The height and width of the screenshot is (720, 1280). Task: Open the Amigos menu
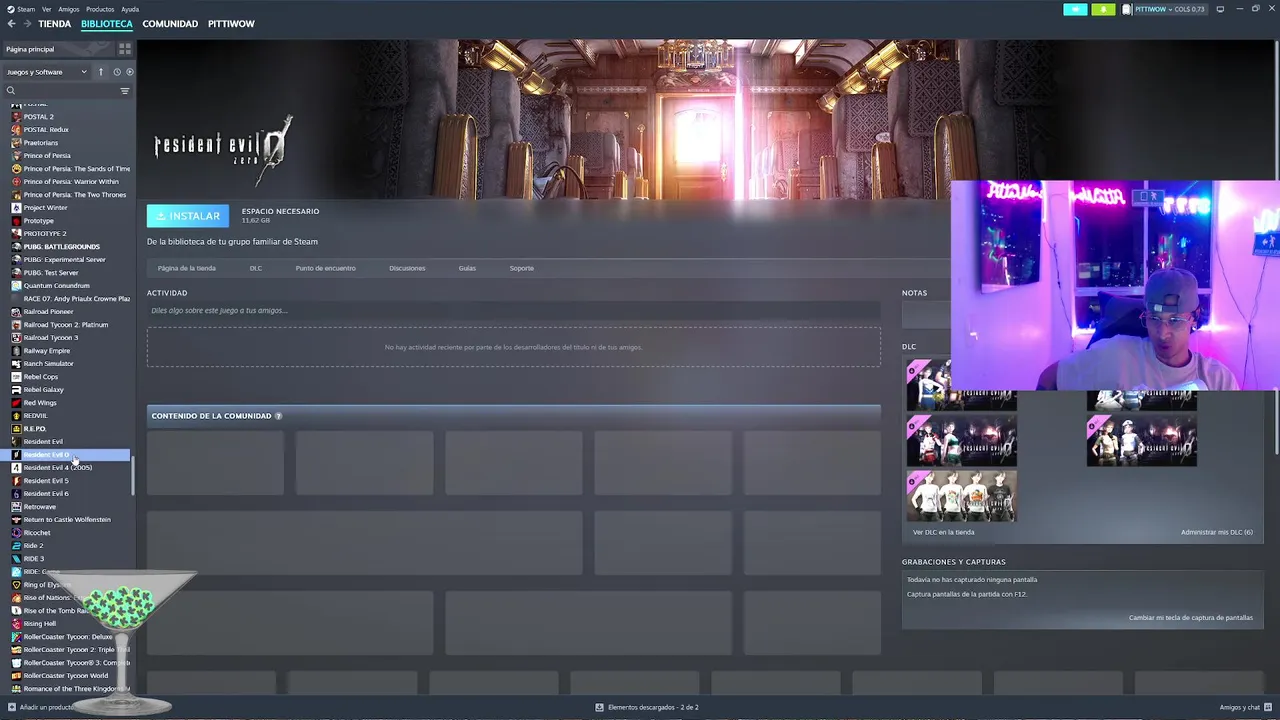coord(69,9)
